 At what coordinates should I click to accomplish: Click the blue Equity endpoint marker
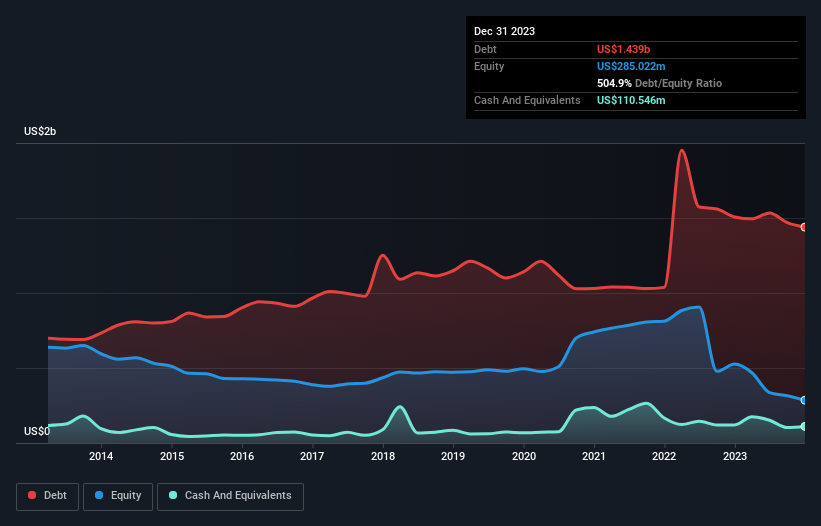pos(804,400)
